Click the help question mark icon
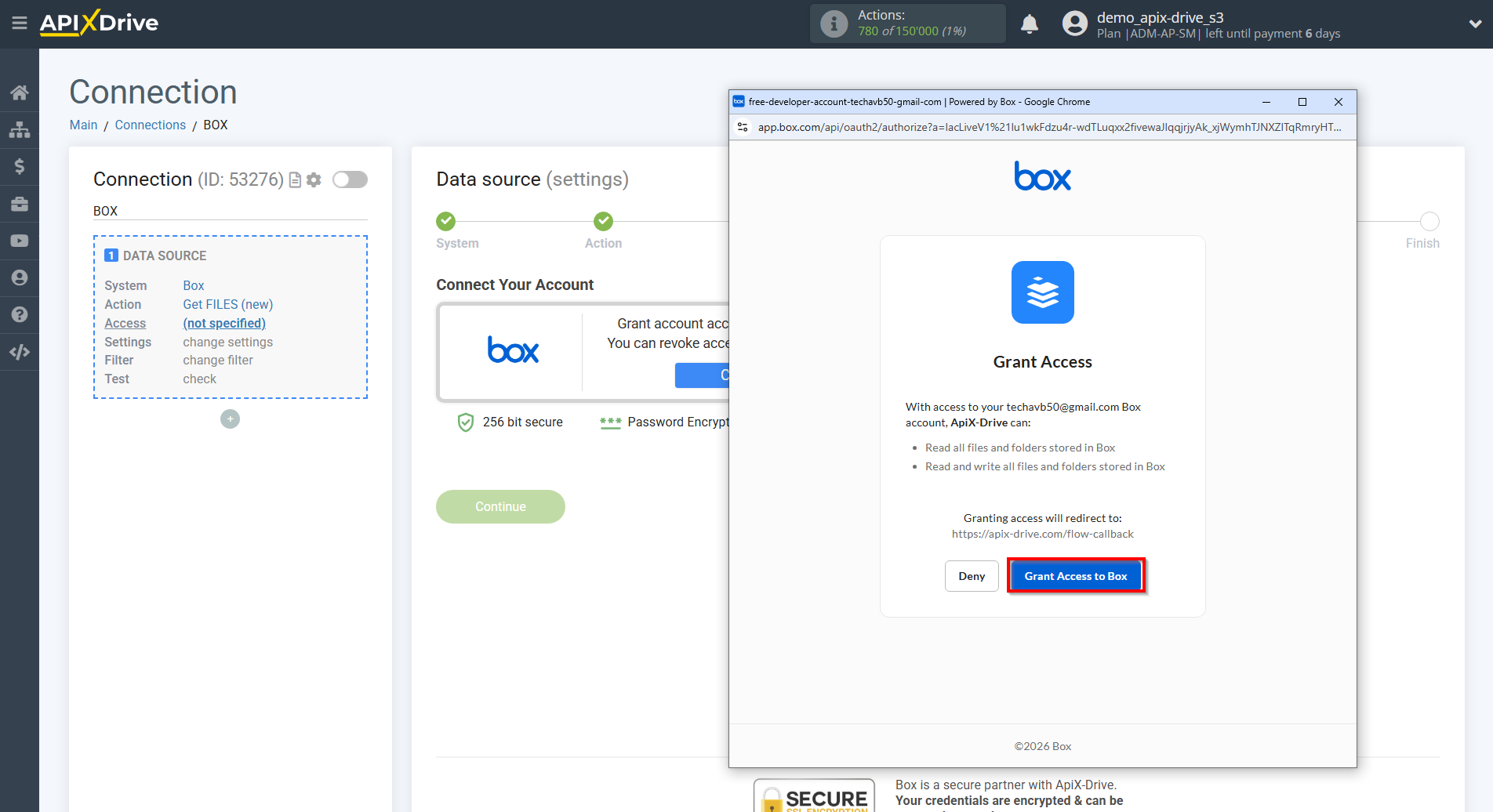 (20, 314)
